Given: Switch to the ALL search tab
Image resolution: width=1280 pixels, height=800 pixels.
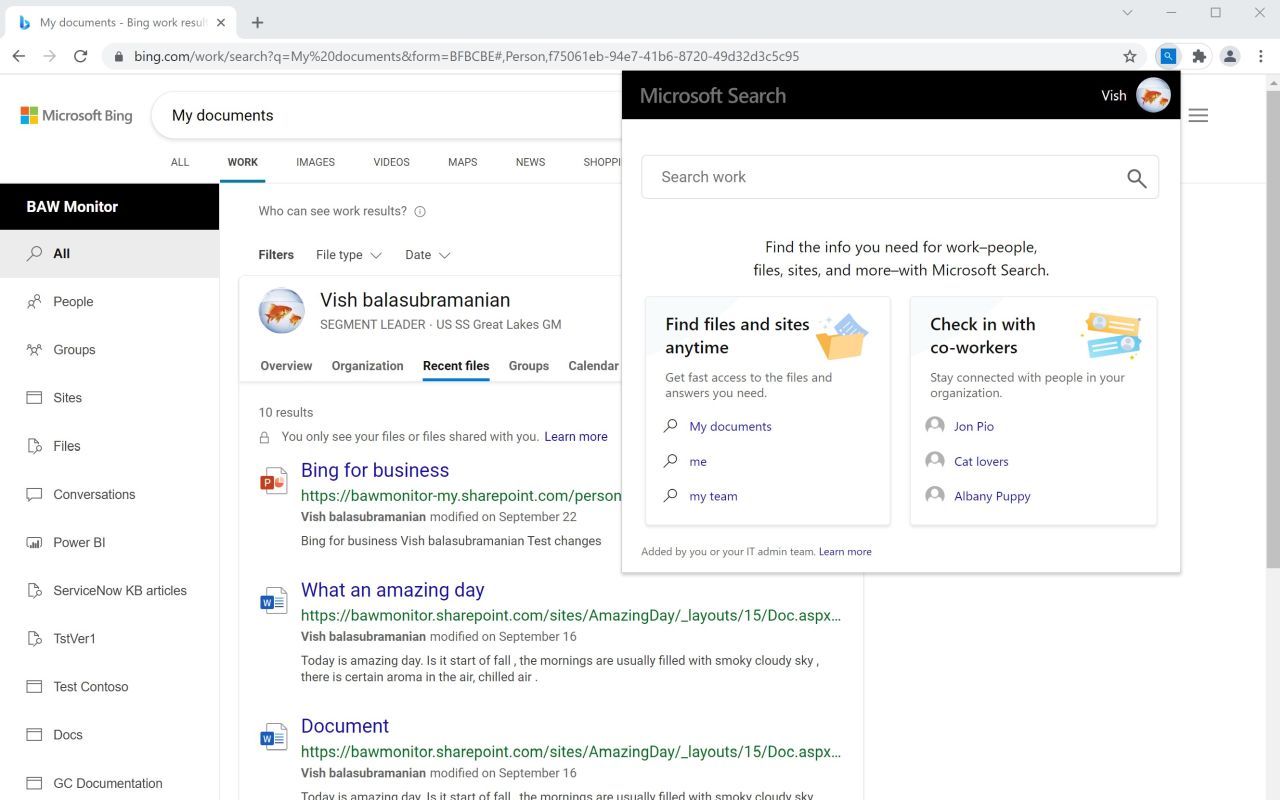Looking at the screenshot, I should click(180, 162).
